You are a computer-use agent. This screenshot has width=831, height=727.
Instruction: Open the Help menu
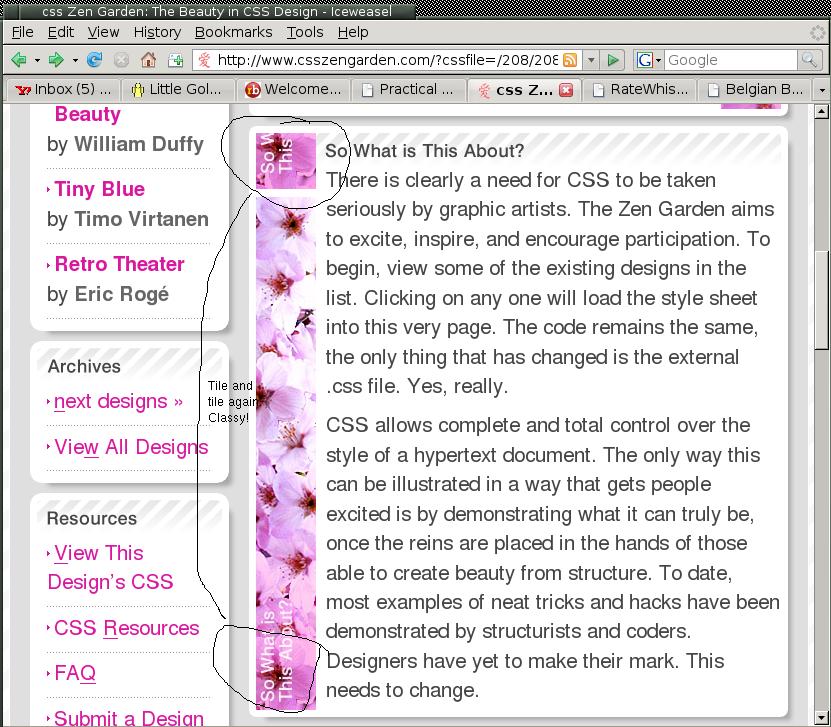click(353, 32)
